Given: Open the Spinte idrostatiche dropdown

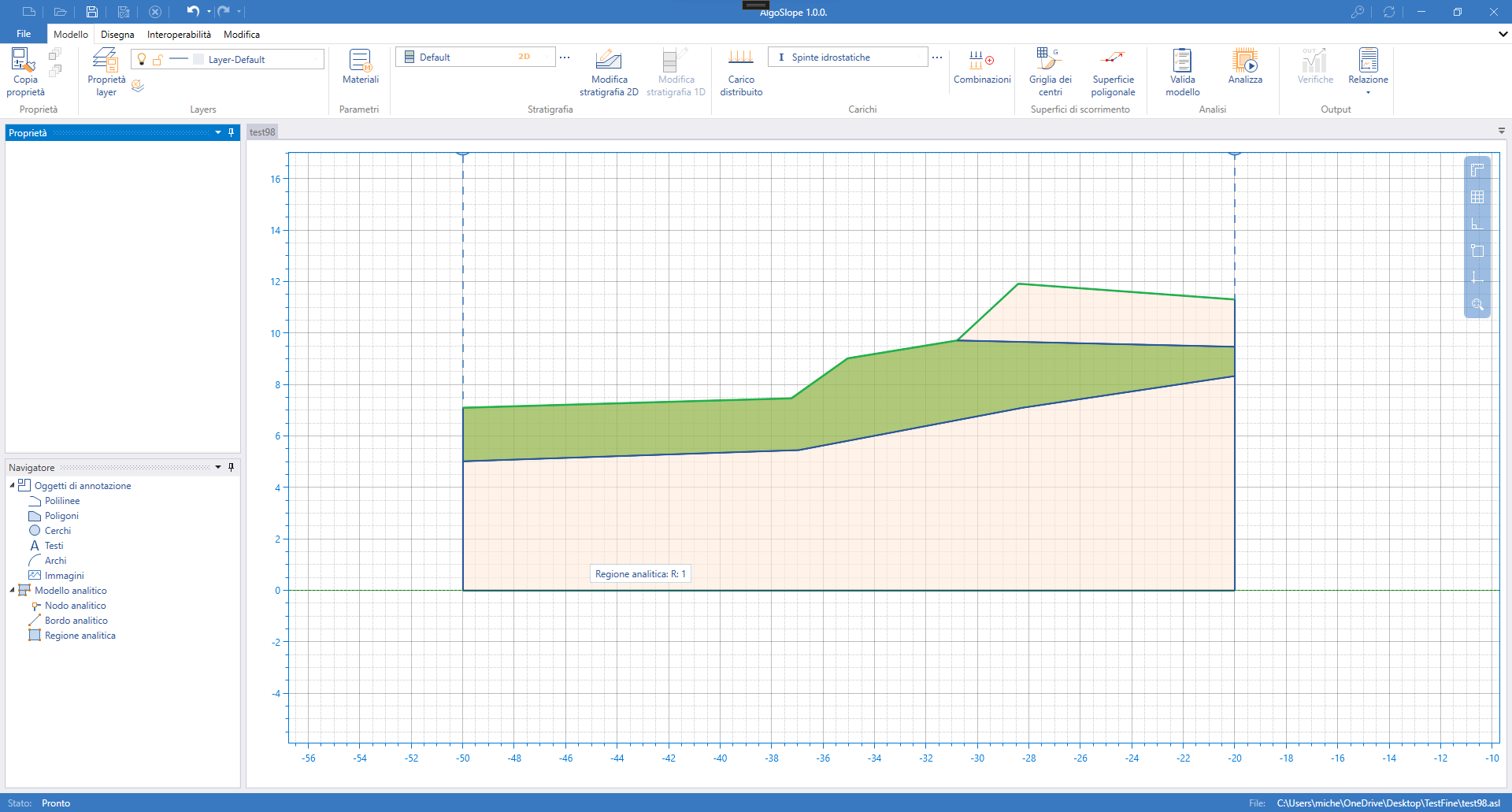Looking at the screenshot, I should click(x=847, y=57).
